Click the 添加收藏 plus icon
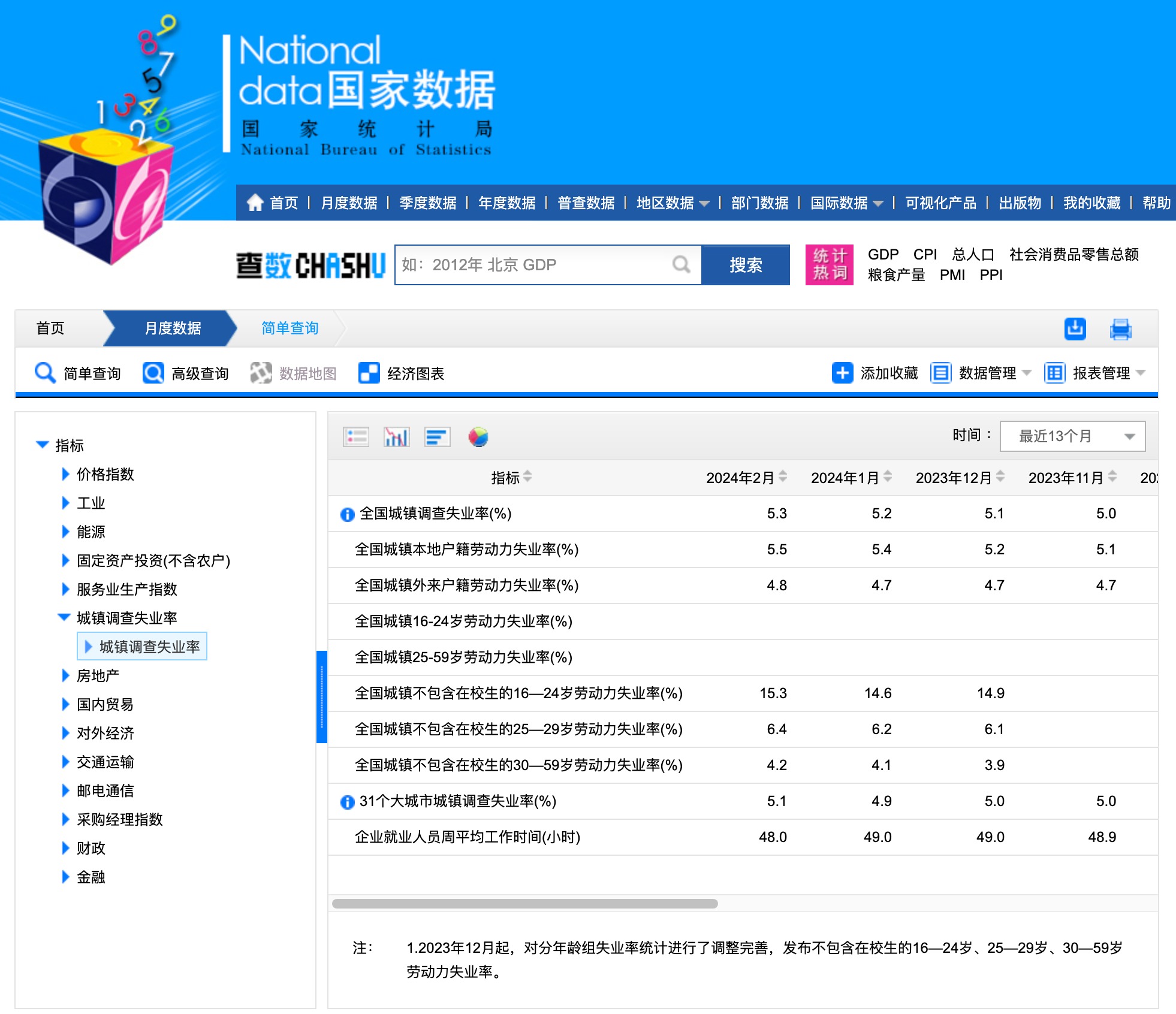1176x1014 pixels. point(842,373)
